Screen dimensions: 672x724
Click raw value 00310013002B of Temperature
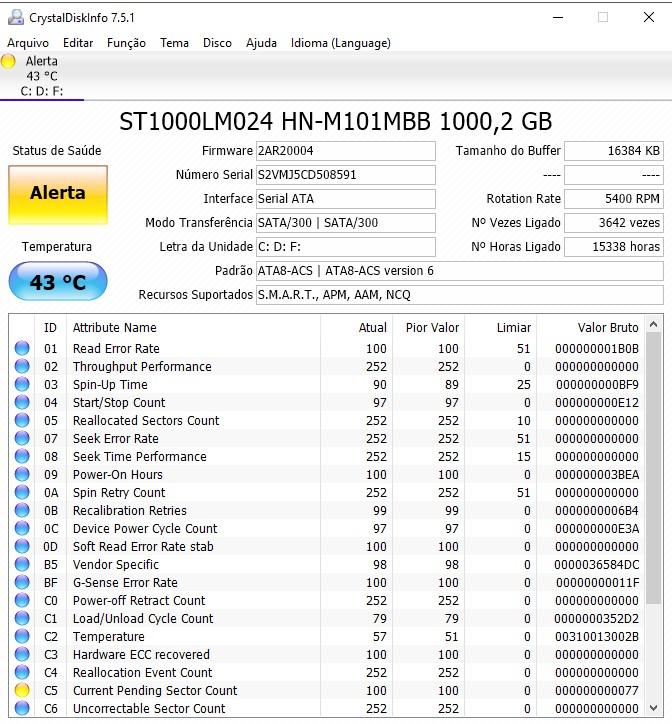597,637
